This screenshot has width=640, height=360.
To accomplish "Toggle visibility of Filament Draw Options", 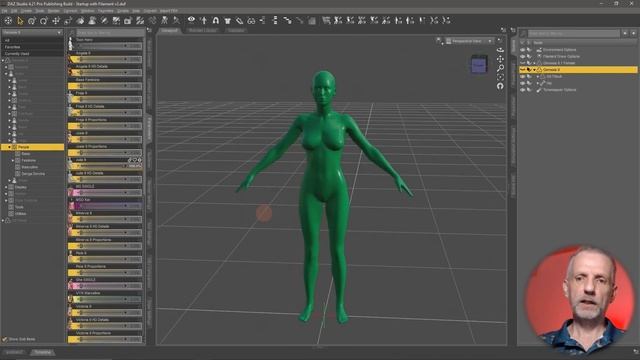I will pyautogui.click(x=522, y=56).
